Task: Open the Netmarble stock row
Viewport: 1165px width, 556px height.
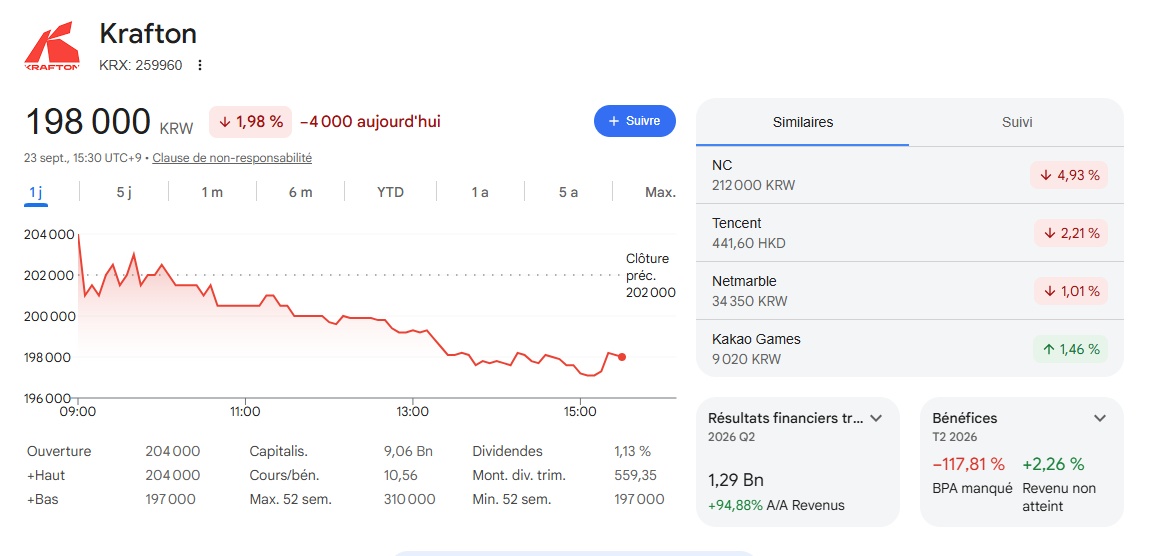Action: point(909,291)
